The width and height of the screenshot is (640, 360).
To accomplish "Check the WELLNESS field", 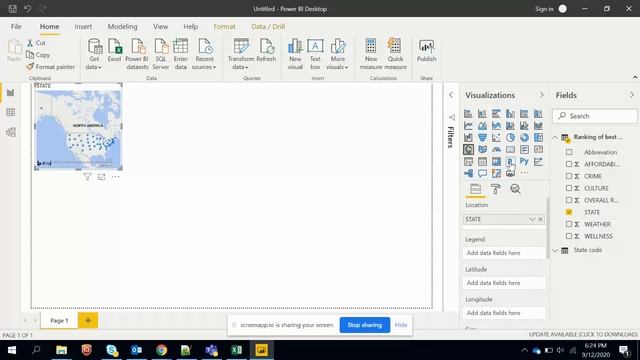I will [569, 236].
